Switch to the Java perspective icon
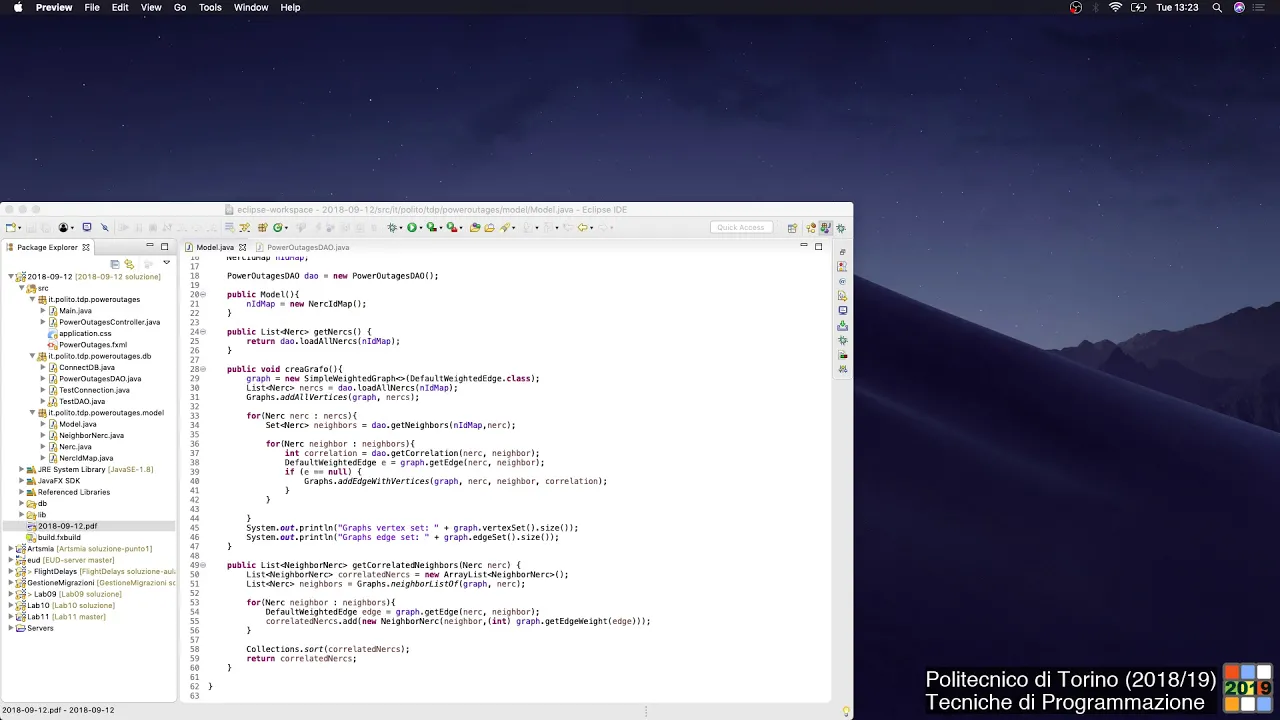Screen dimensions: 1280x720 pos(825,228)
